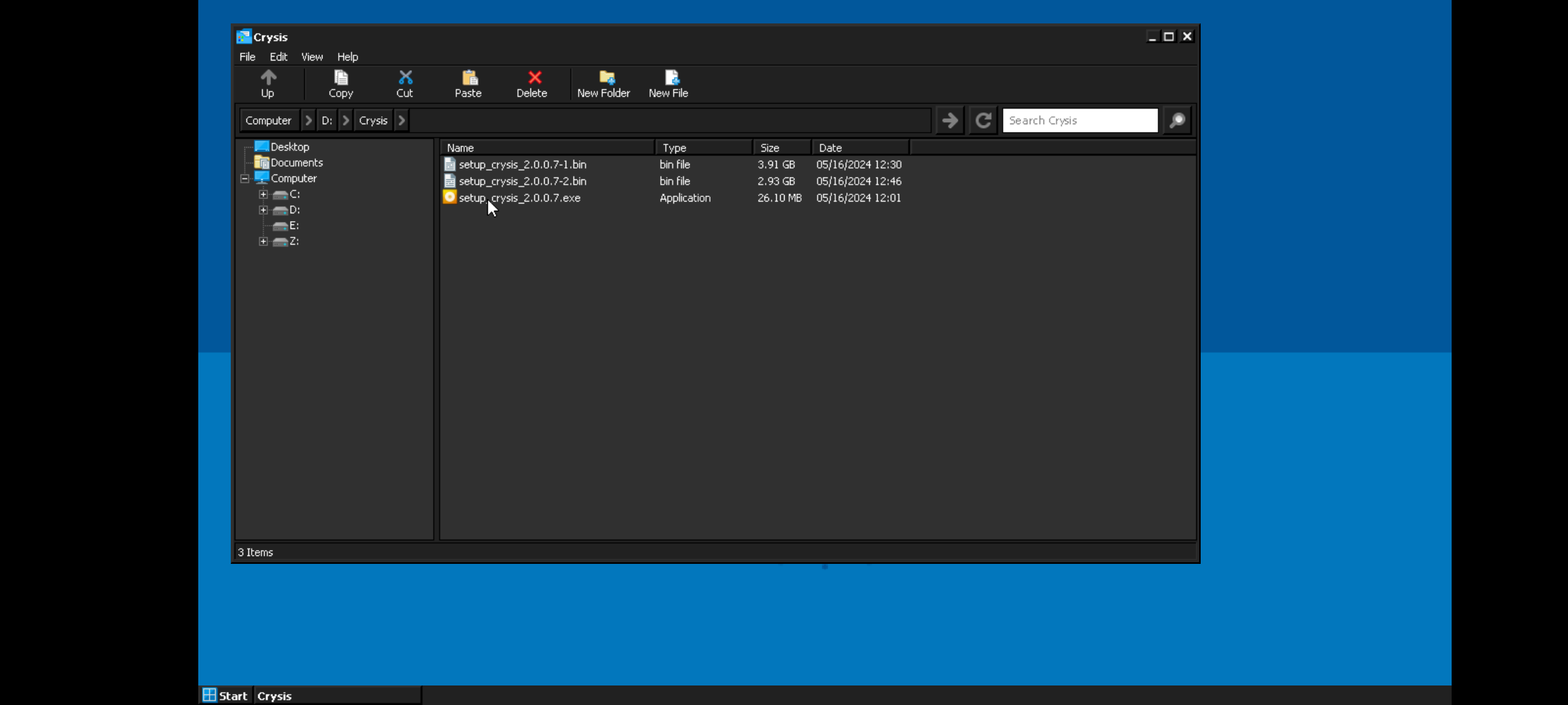Select file name setup_crysis_2.0.0.7-1.bin
Screen dimensions: 1568x705
pos(523,165)
